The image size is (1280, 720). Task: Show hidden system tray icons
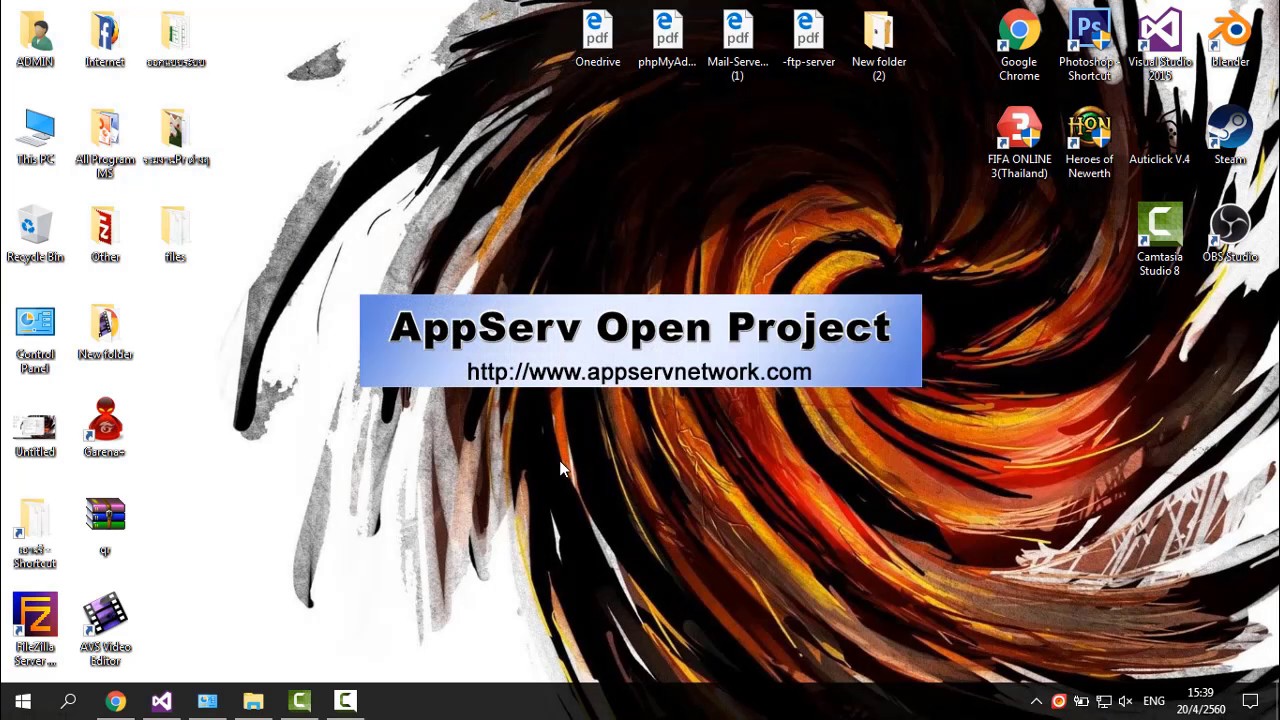click(1036, 701)
